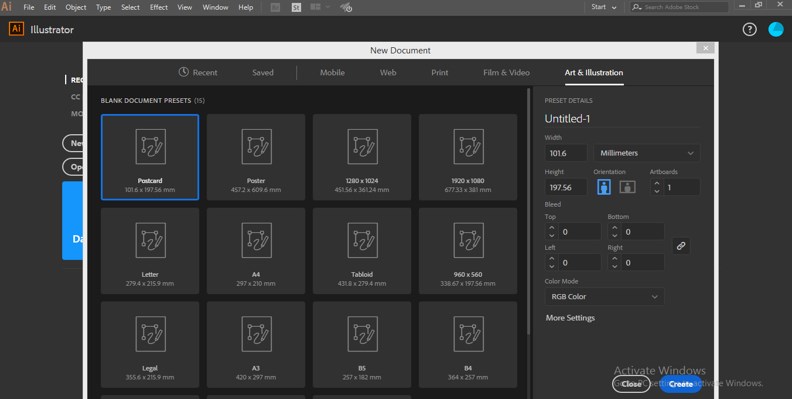This screenshot has height=399, width=792.
Task: Decrease the Bottom bleed value
Action: (615, 236)
